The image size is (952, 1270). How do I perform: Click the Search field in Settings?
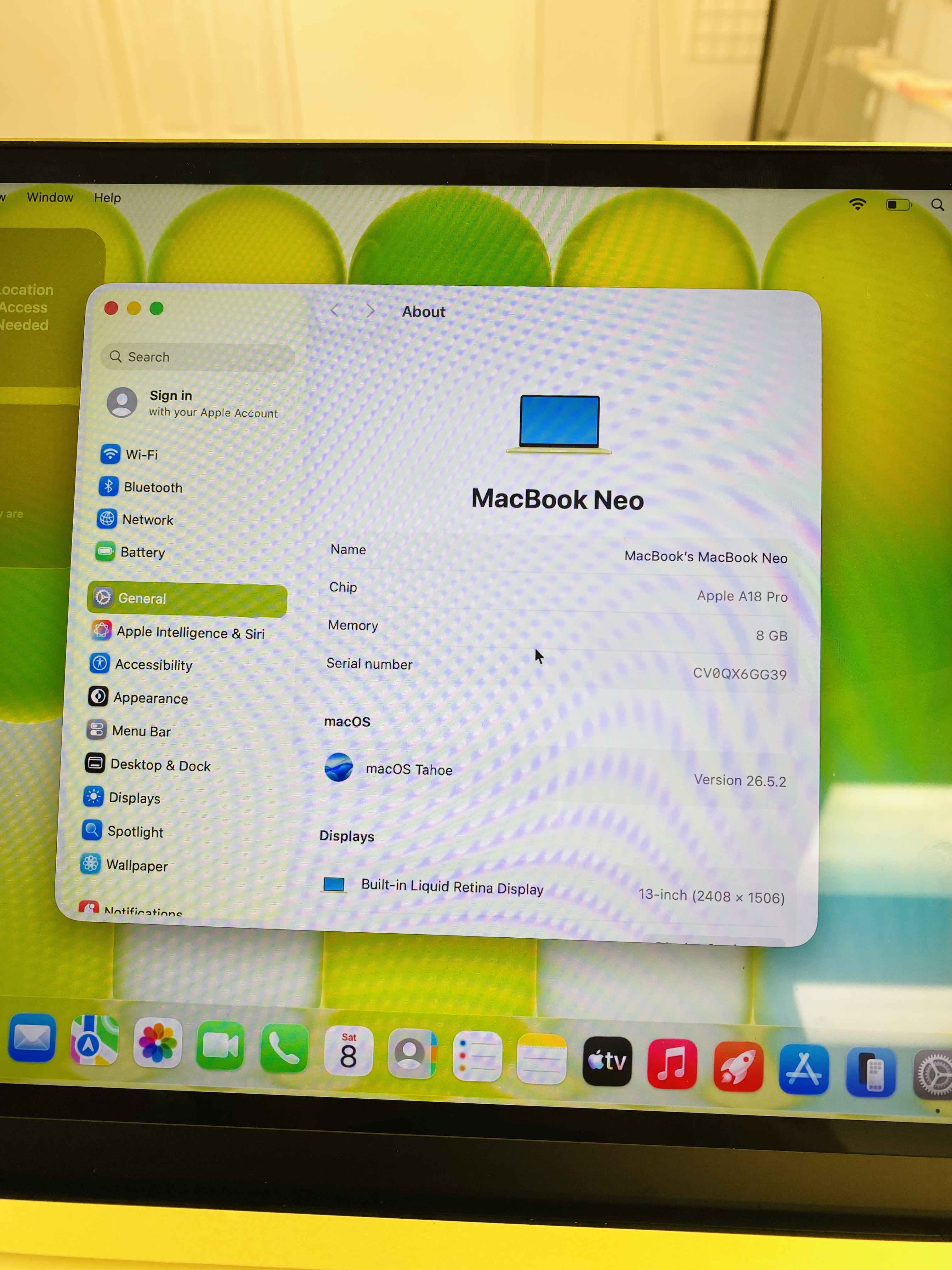pos(197,357)
